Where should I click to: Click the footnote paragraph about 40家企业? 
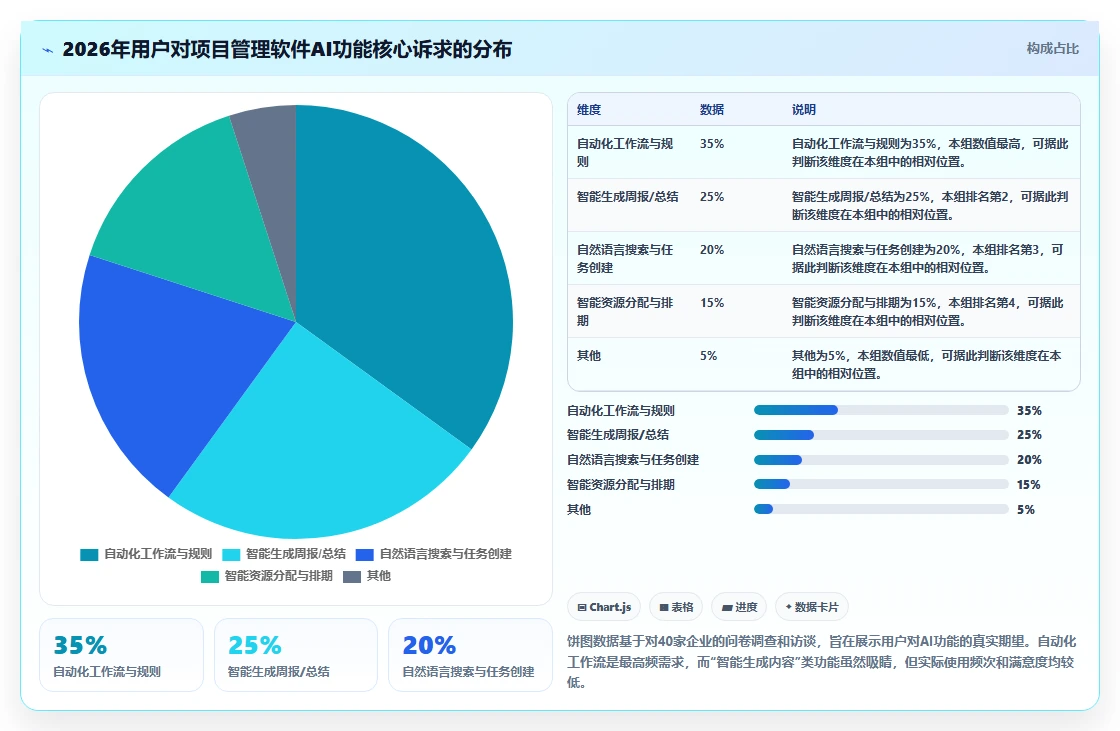821,662
